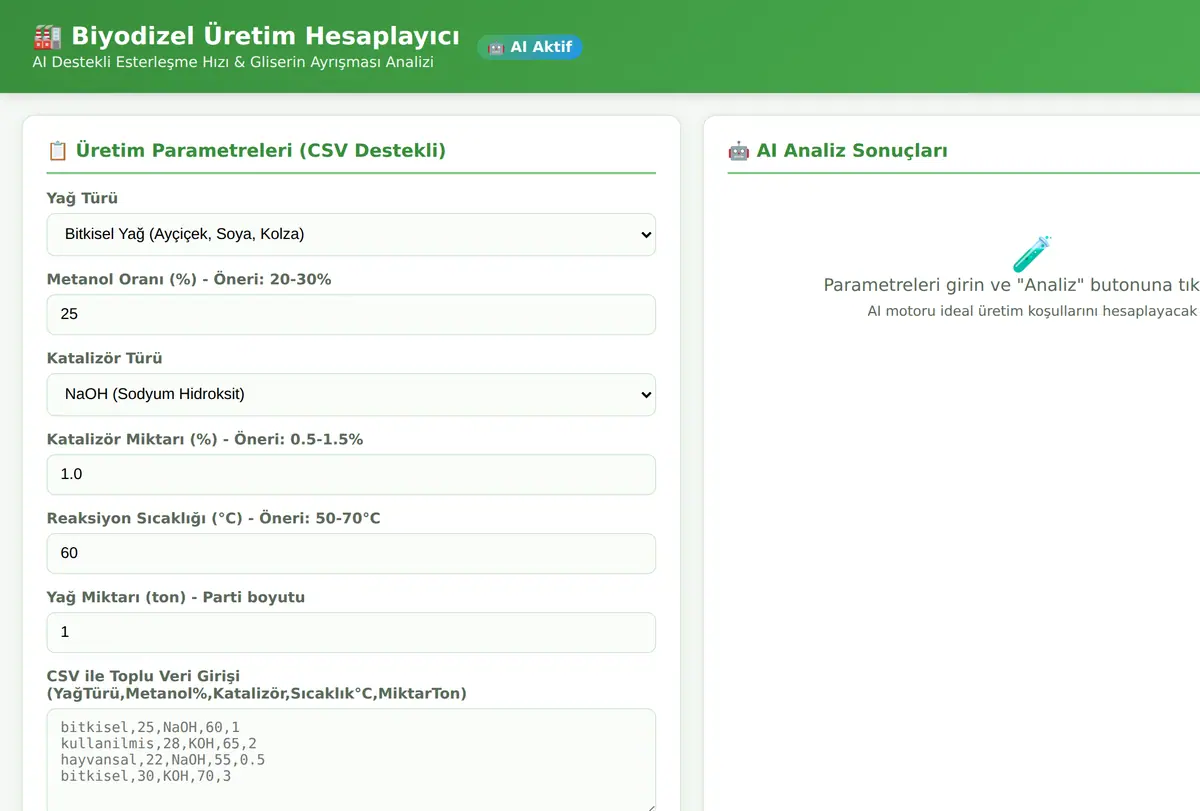Click the CSV line 'bitkisel,30,KOH,70,3'
This screenshot has width=1200, height=811.
pos(146,775)
